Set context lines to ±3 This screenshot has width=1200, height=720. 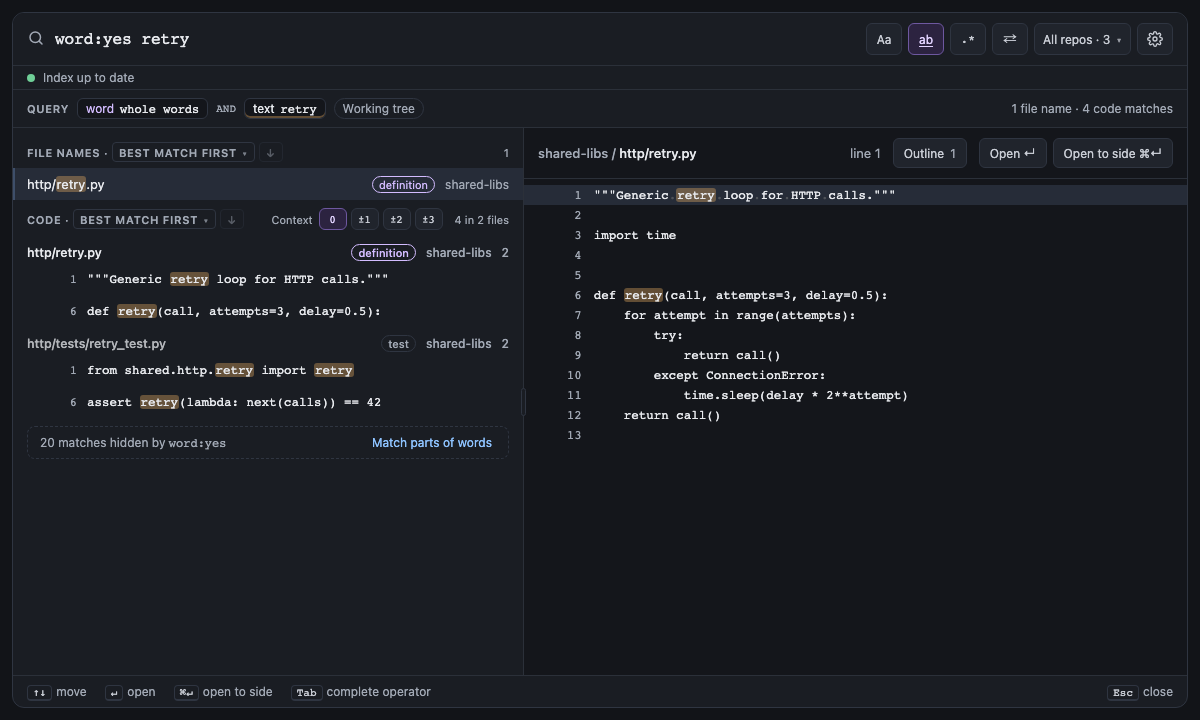click(x=429, y=220)
